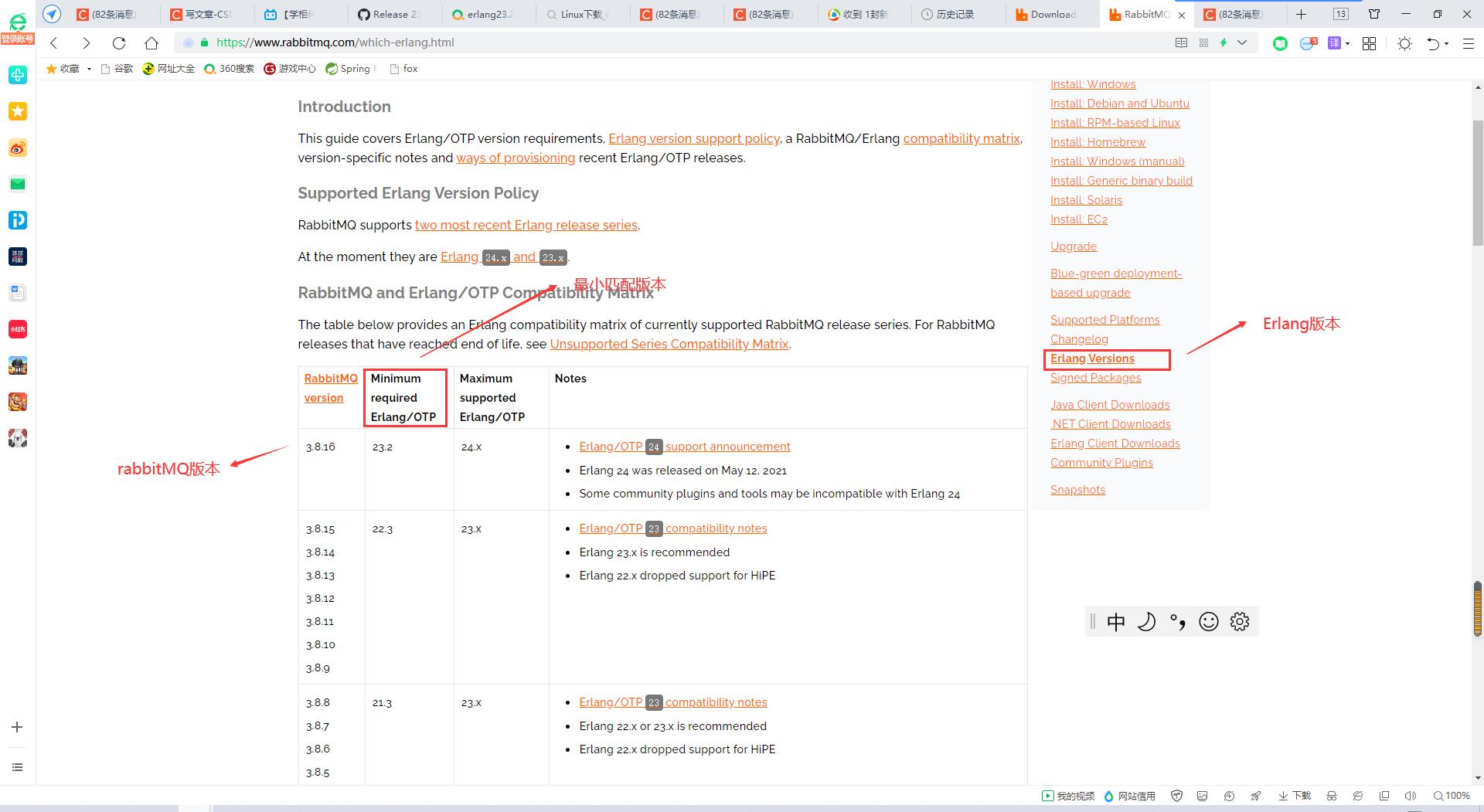This screenshot has width=1484, height=812.
Task: Click the page zoom 100% control
Action: point(1452,796)
